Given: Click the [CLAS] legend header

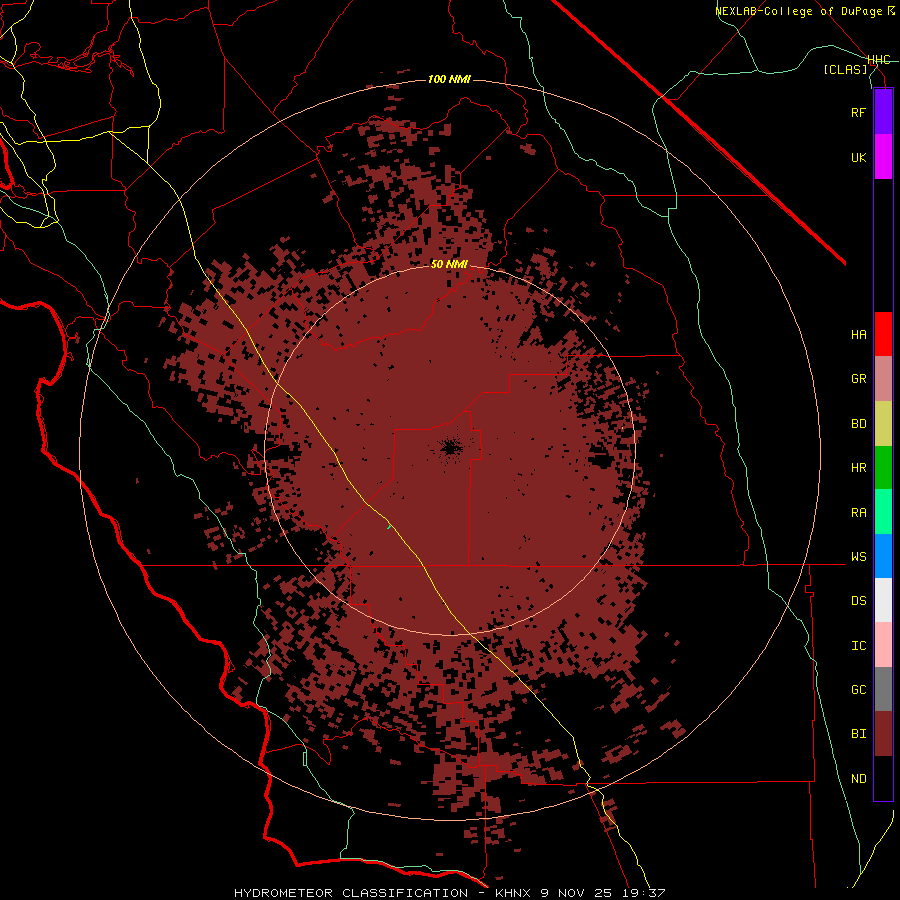Looking at the screenshot, I should coord(845,69).
